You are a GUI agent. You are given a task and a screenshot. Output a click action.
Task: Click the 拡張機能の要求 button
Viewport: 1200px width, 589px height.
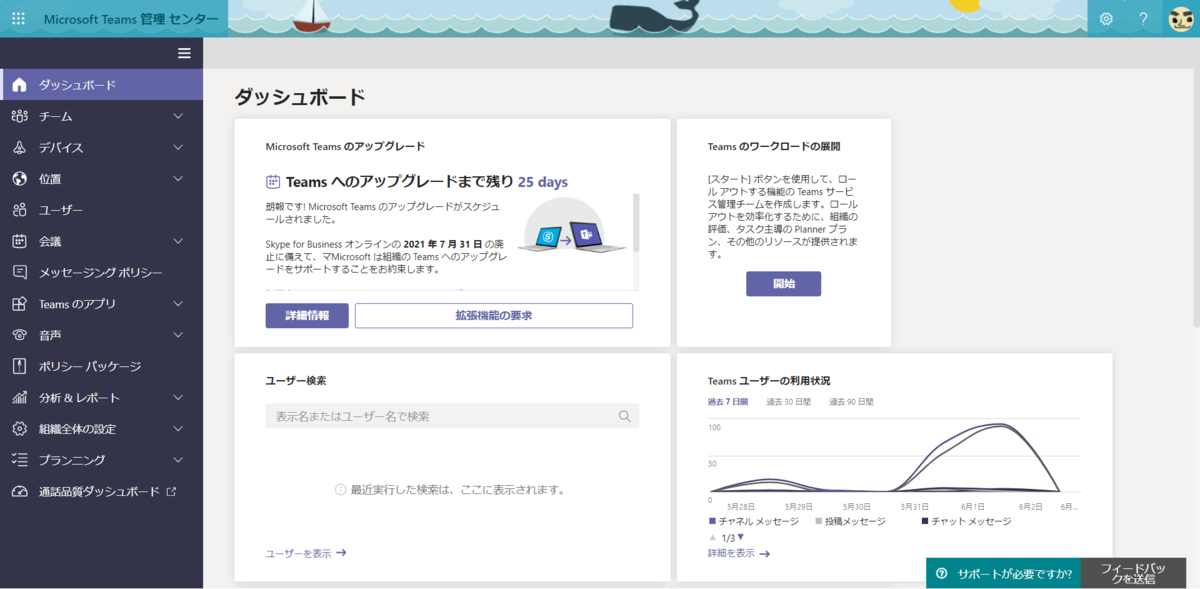click(x=494, y=316)
